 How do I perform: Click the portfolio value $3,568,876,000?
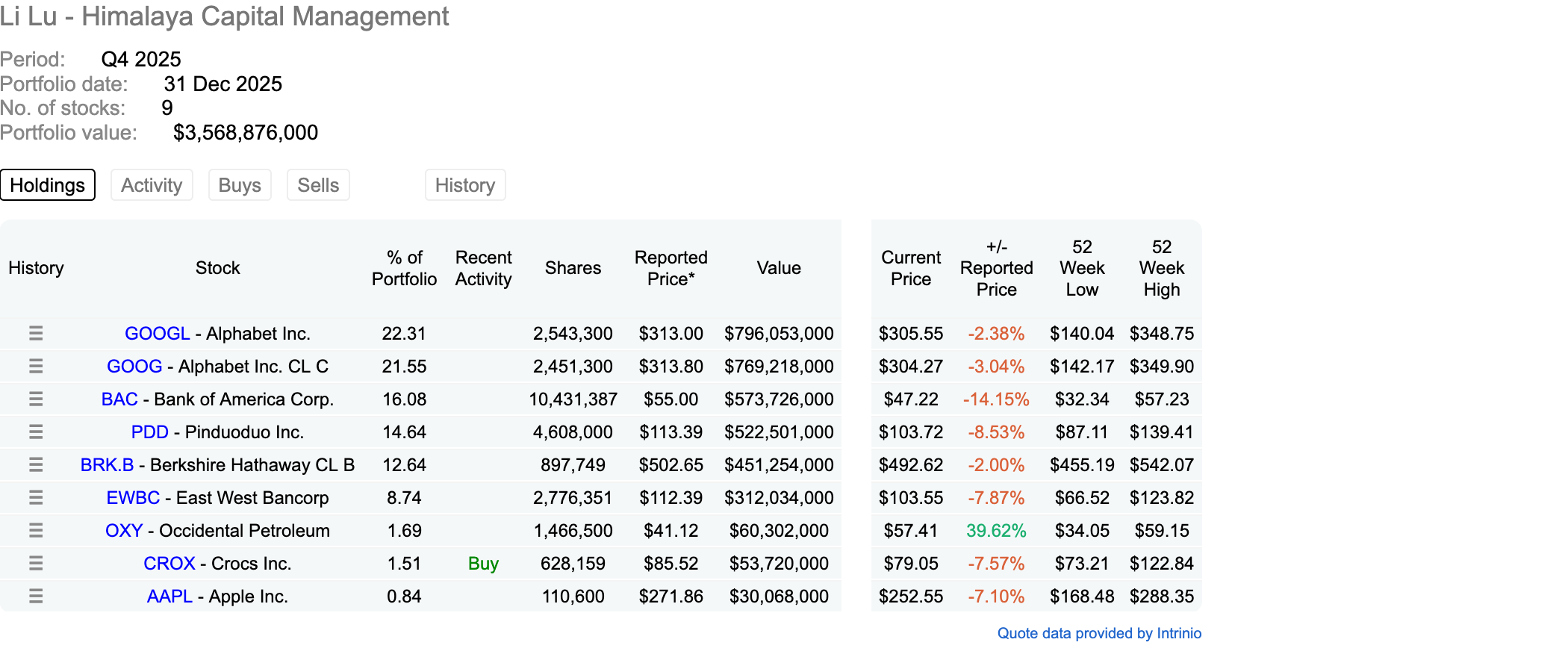[246, 133]
